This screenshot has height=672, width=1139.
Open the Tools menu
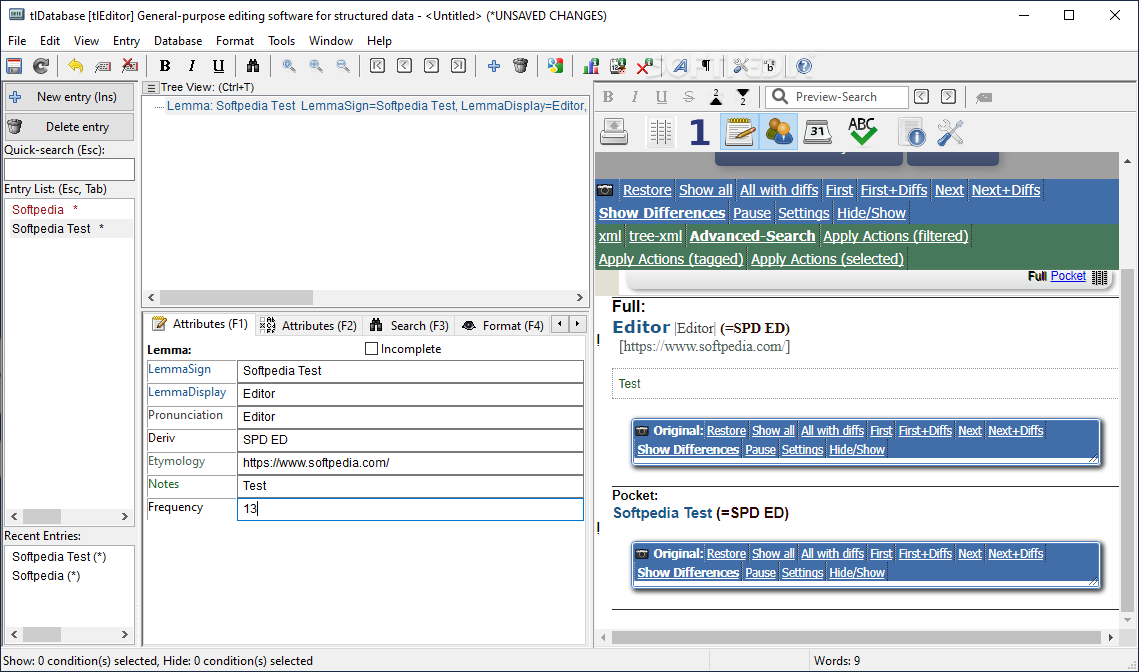coord(282,41)
